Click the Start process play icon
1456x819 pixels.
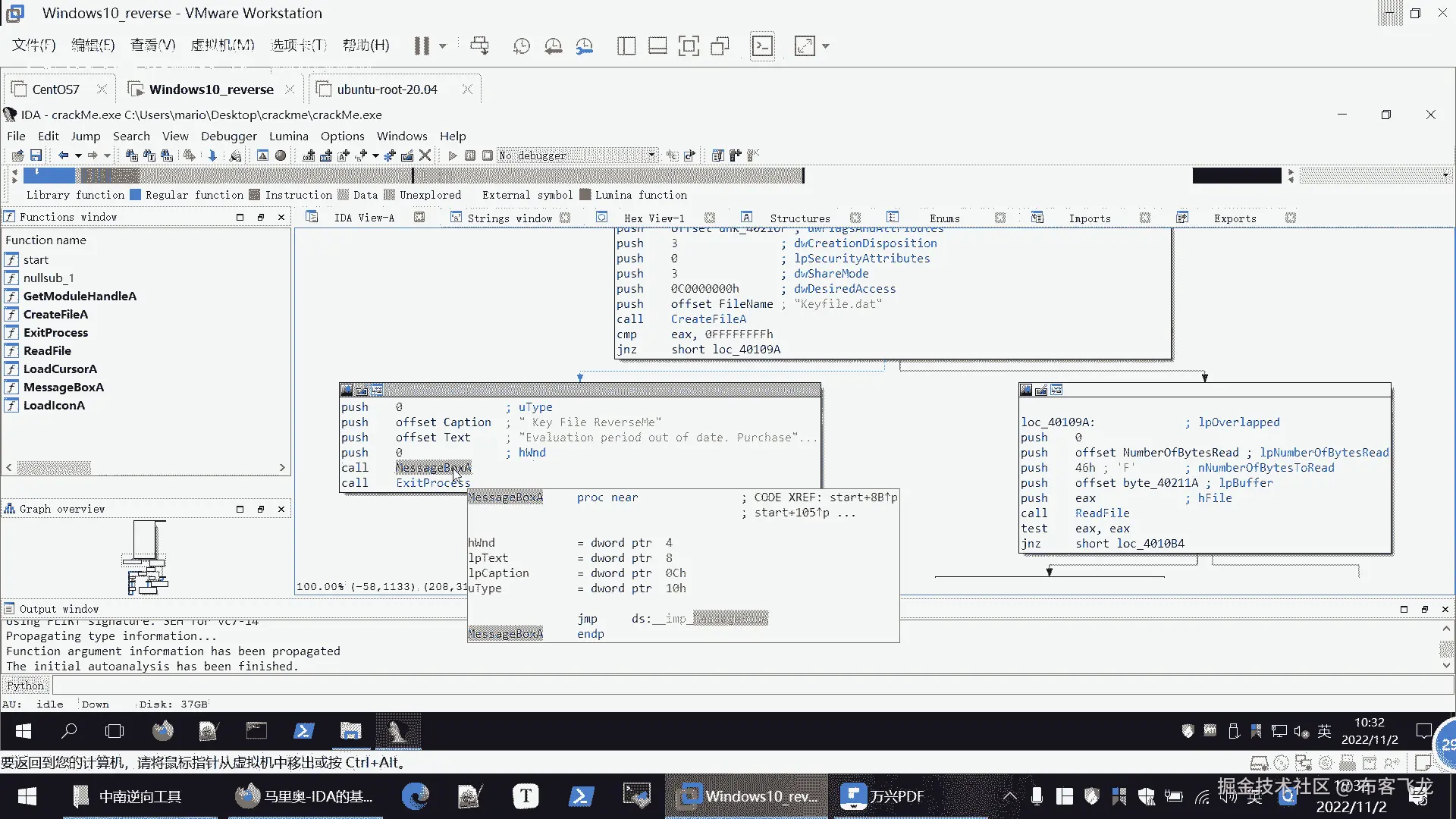(x=453, y=155)
